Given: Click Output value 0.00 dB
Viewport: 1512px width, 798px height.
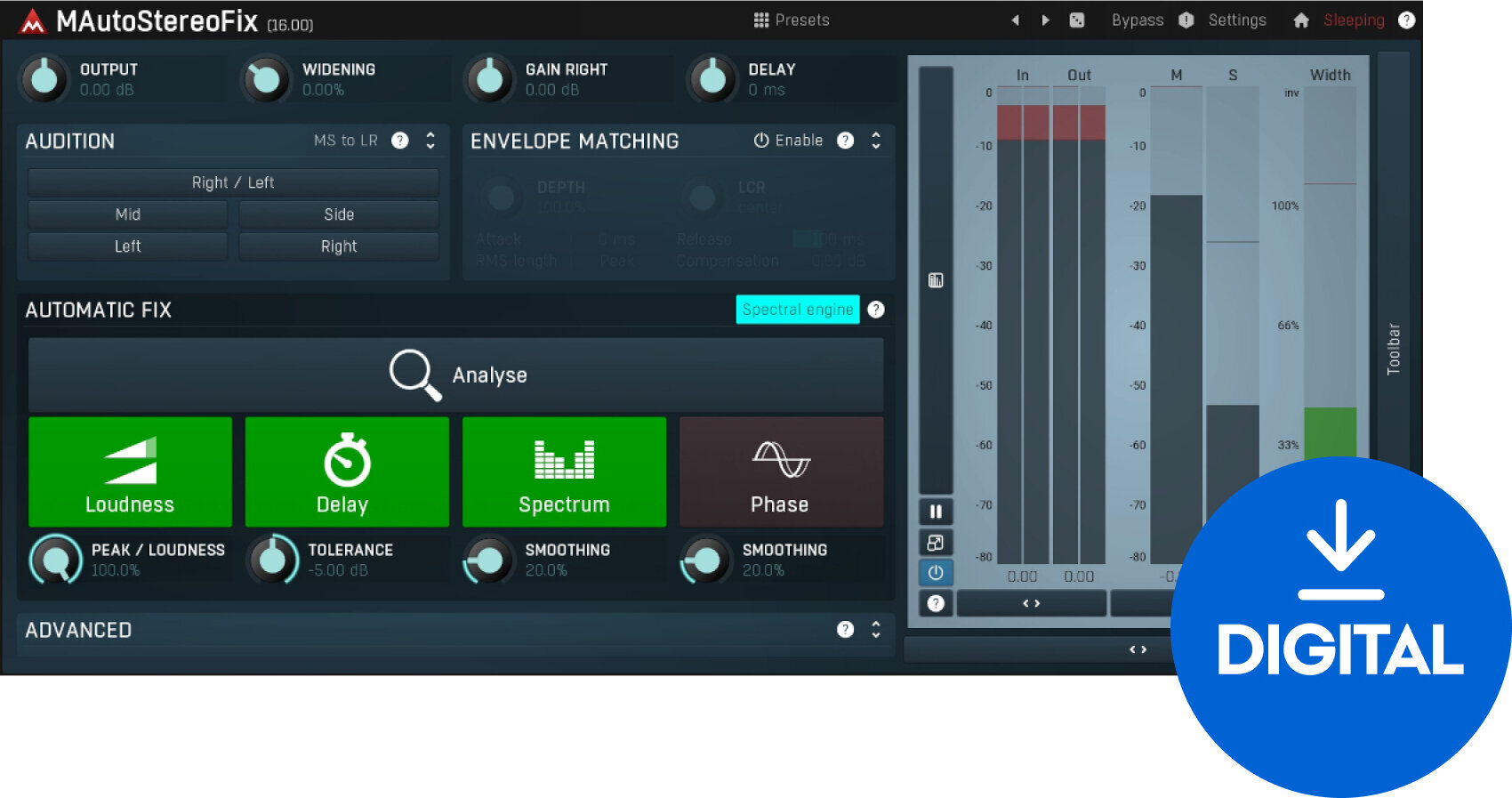Looking at the screenshot, I should [x=107, y=90].
